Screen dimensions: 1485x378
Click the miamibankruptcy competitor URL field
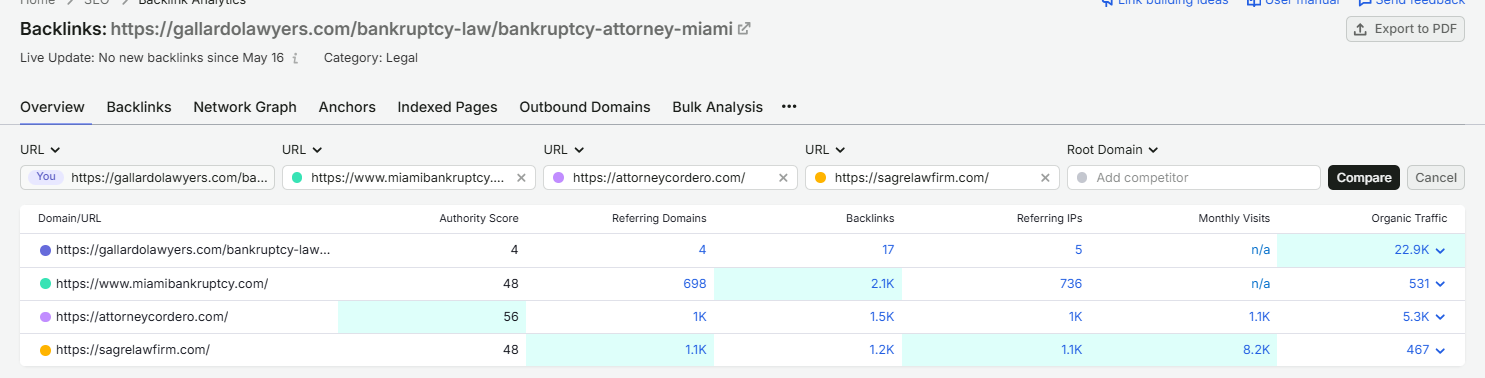tap(409, 178)
